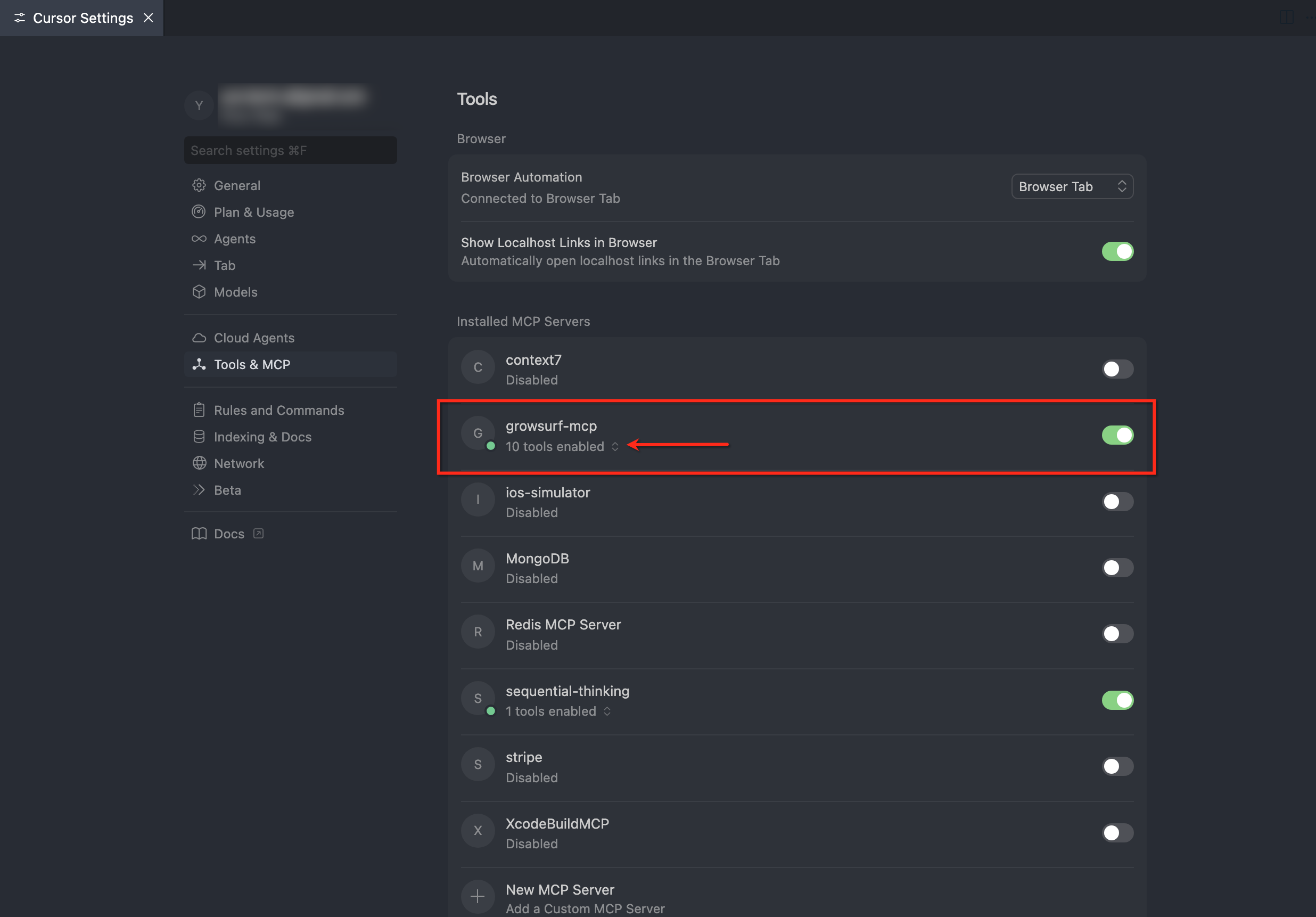
Task: Turn off Show Localhost Links in Browser
Action: click(x=1116, y=251)
